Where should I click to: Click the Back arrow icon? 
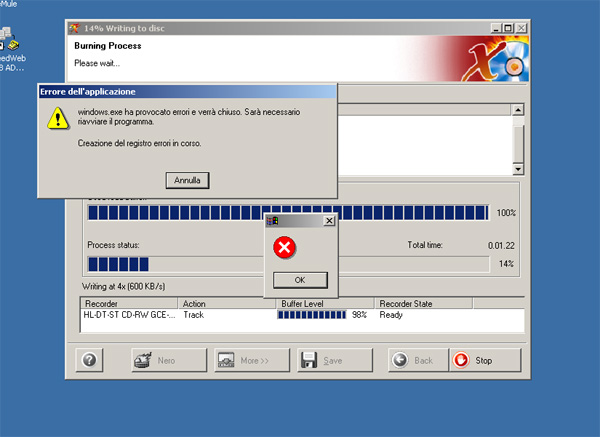(400, 360)
